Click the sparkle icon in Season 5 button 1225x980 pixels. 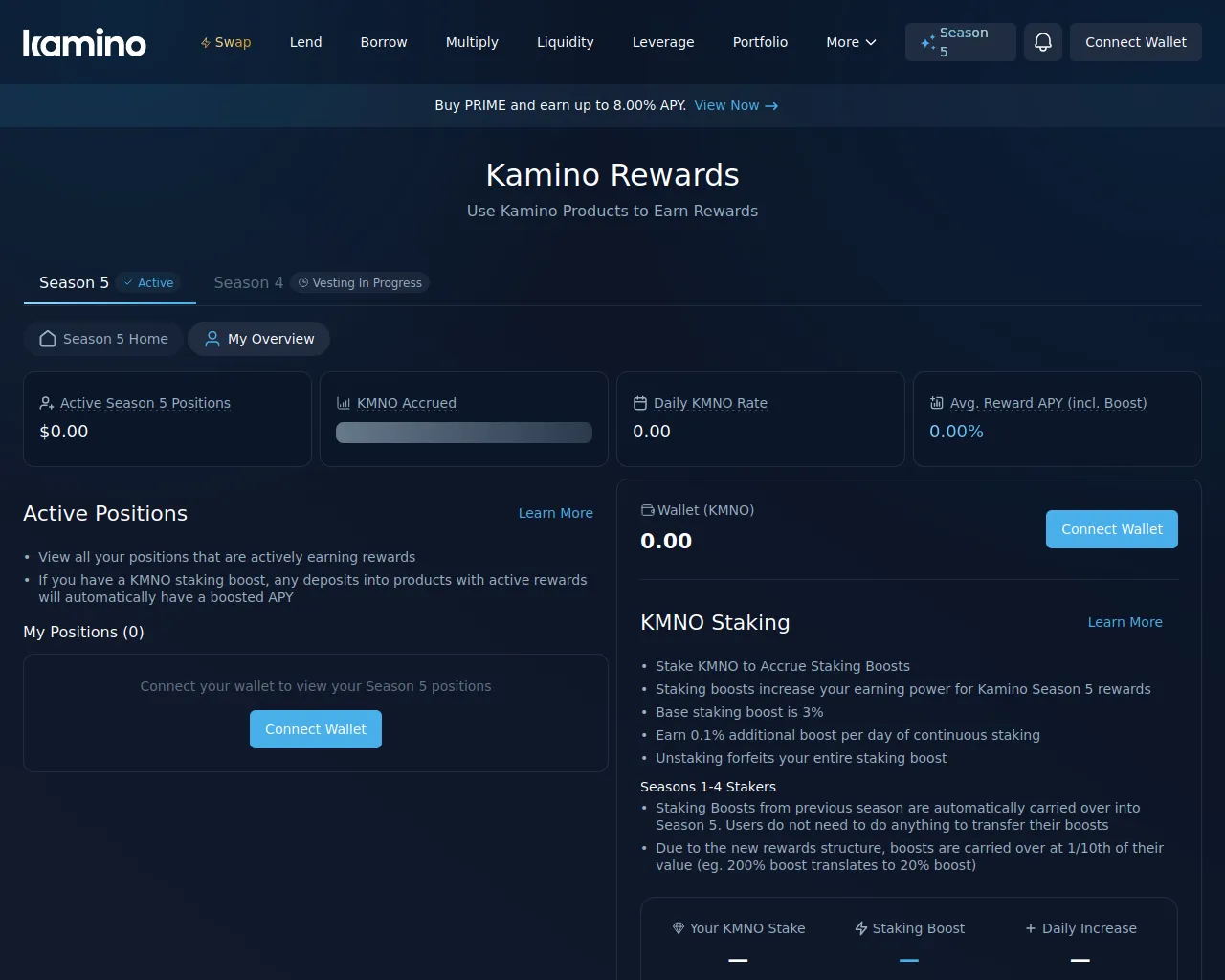(x=927, y=42)
